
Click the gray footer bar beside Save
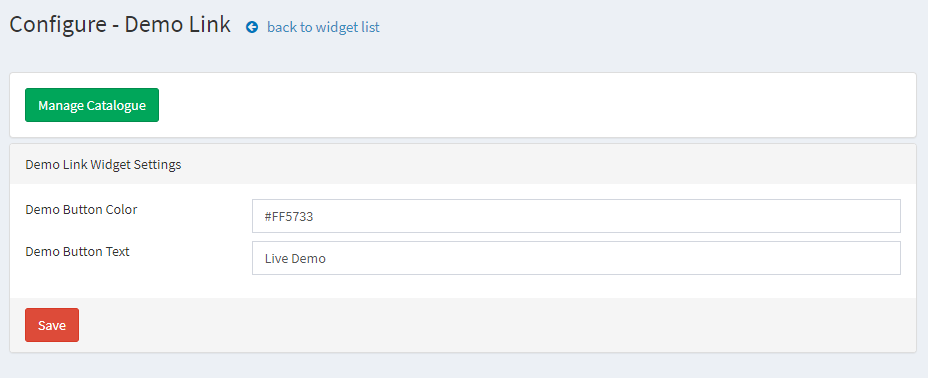497,325
